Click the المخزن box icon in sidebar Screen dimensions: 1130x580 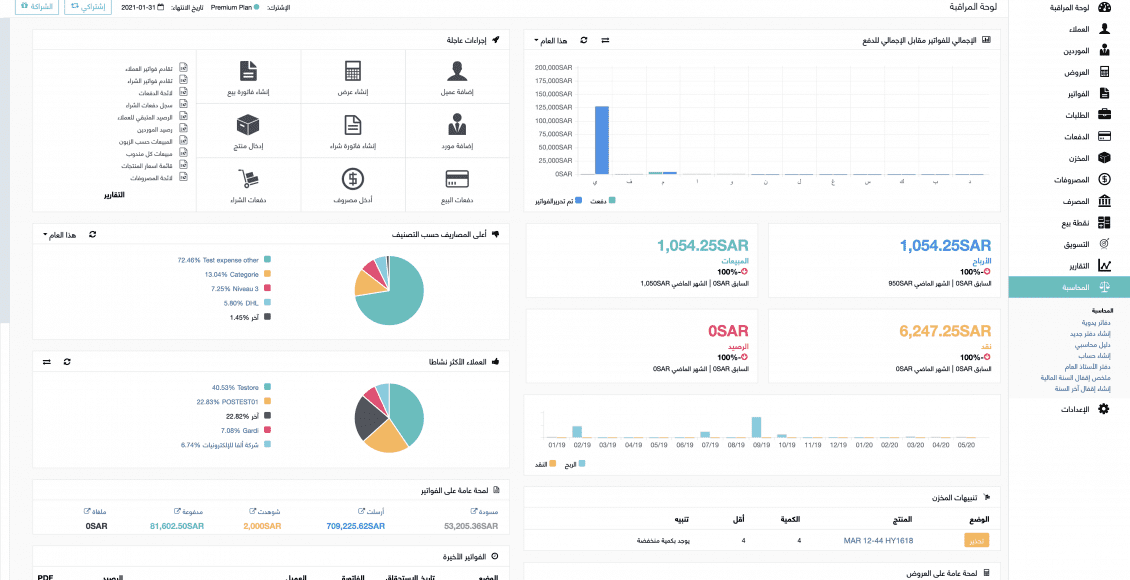coord(1103,158)
